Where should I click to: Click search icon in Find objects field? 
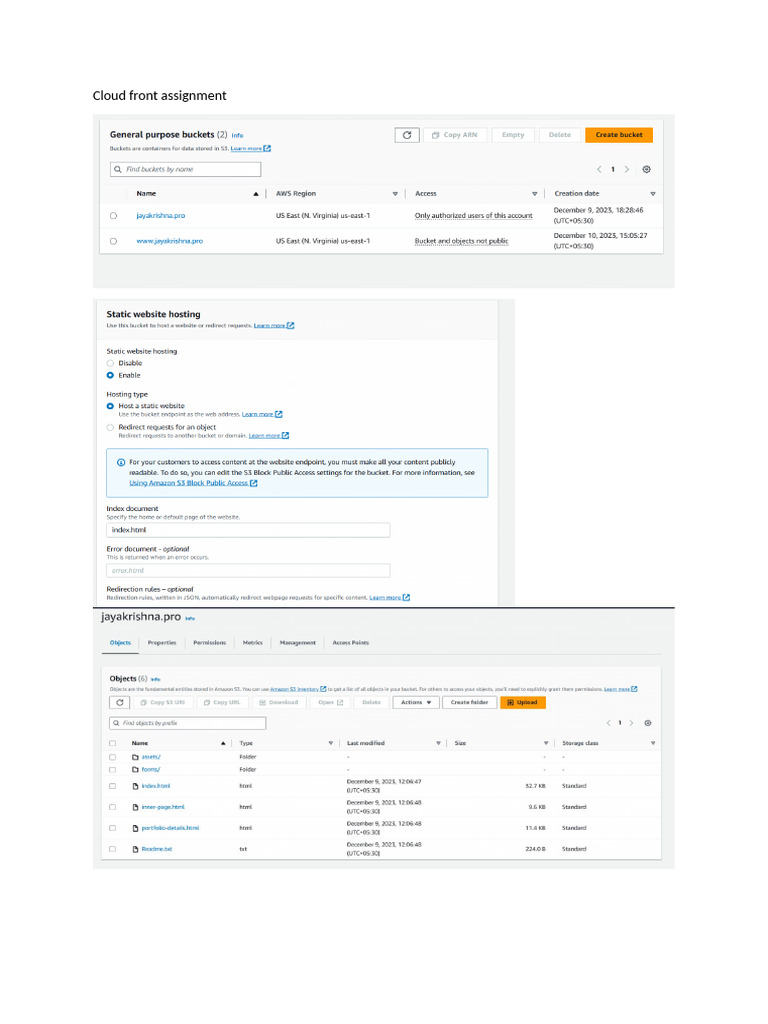[x=116, y=723]
